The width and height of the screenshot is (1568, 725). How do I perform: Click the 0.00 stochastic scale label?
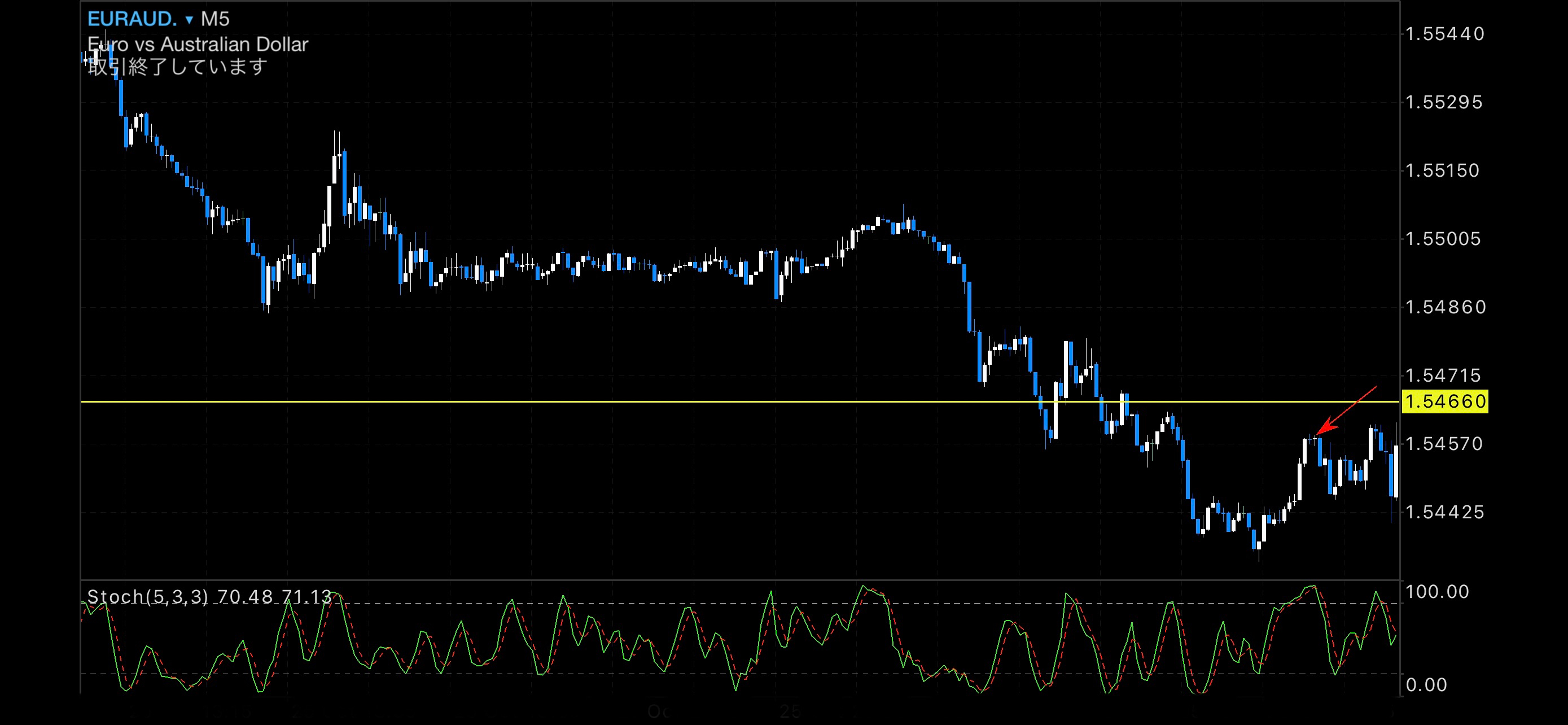[x=1426, y=685]
